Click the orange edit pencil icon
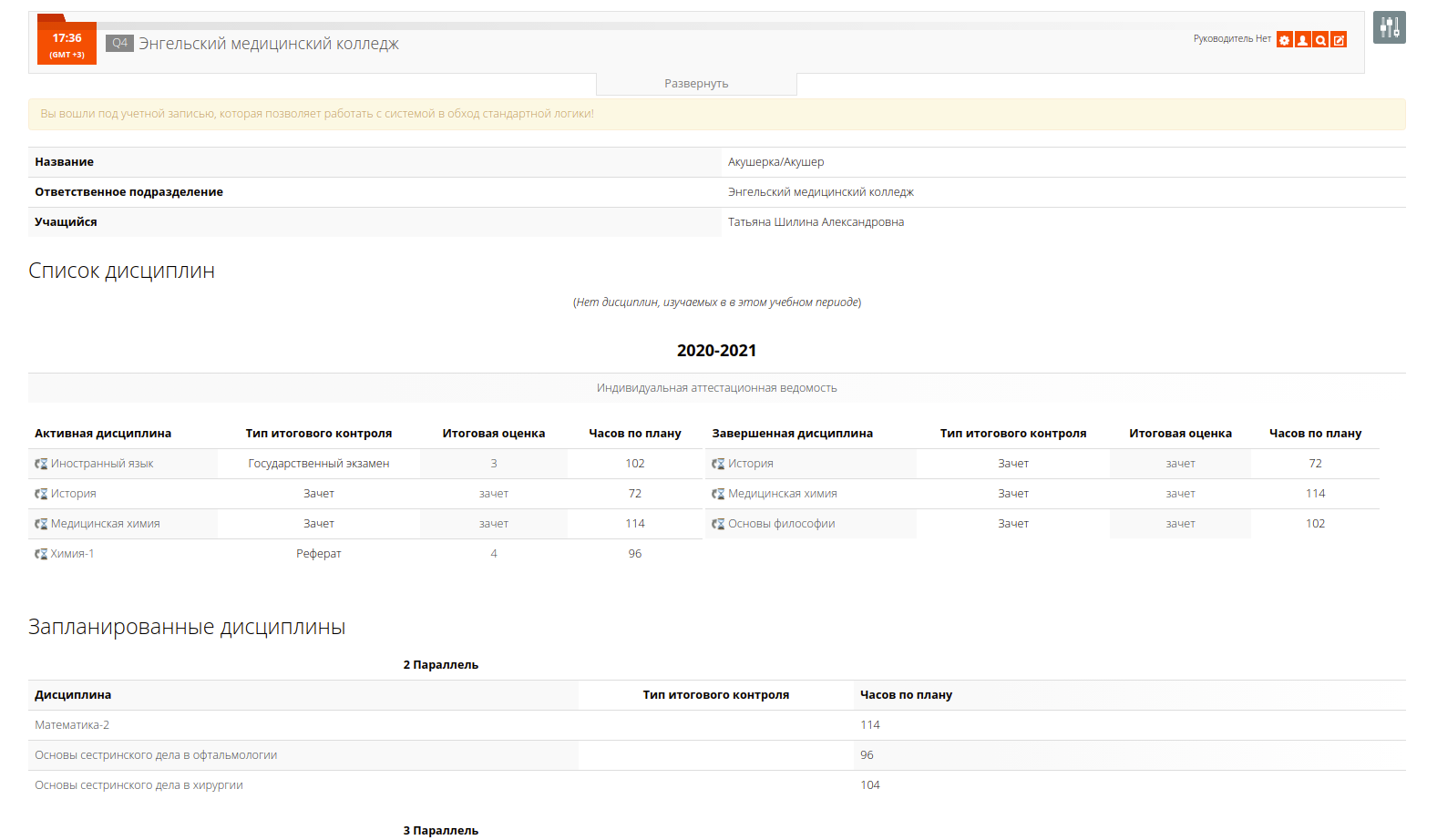This screenshot has height=840, width=1437. click(x=1339, y=40)
